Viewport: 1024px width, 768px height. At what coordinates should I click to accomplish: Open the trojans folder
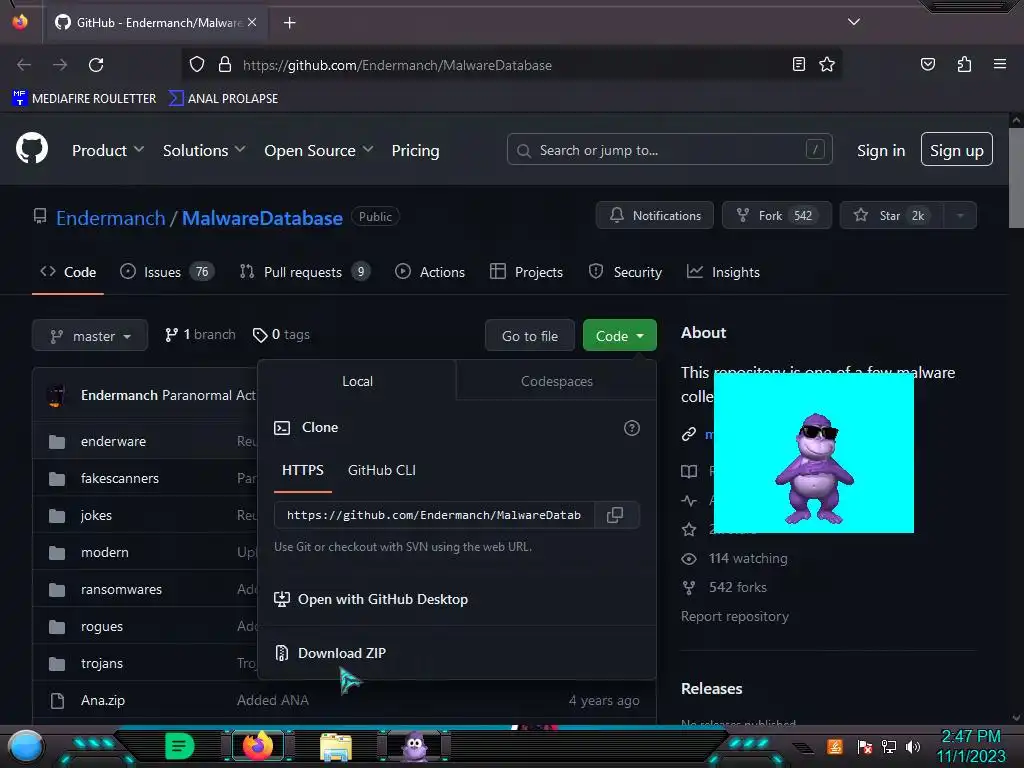tap(101, 664)
